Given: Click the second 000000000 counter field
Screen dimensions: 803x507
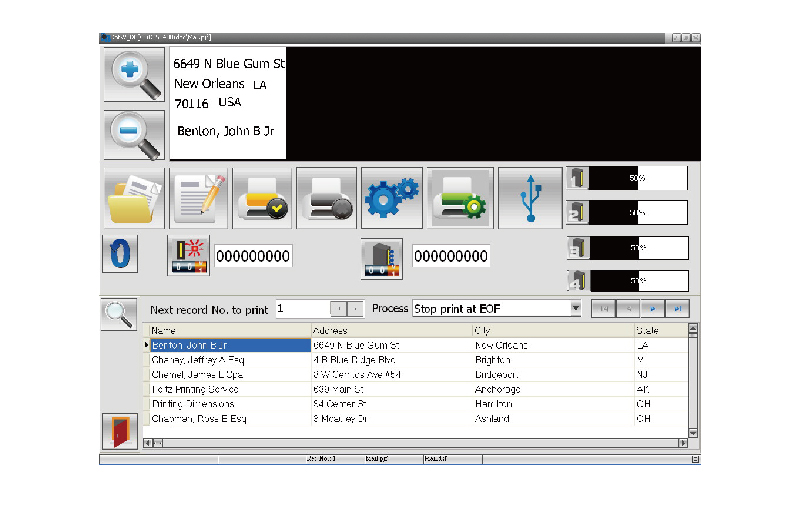Looking at the screenshot, I should tap(451, 256).
